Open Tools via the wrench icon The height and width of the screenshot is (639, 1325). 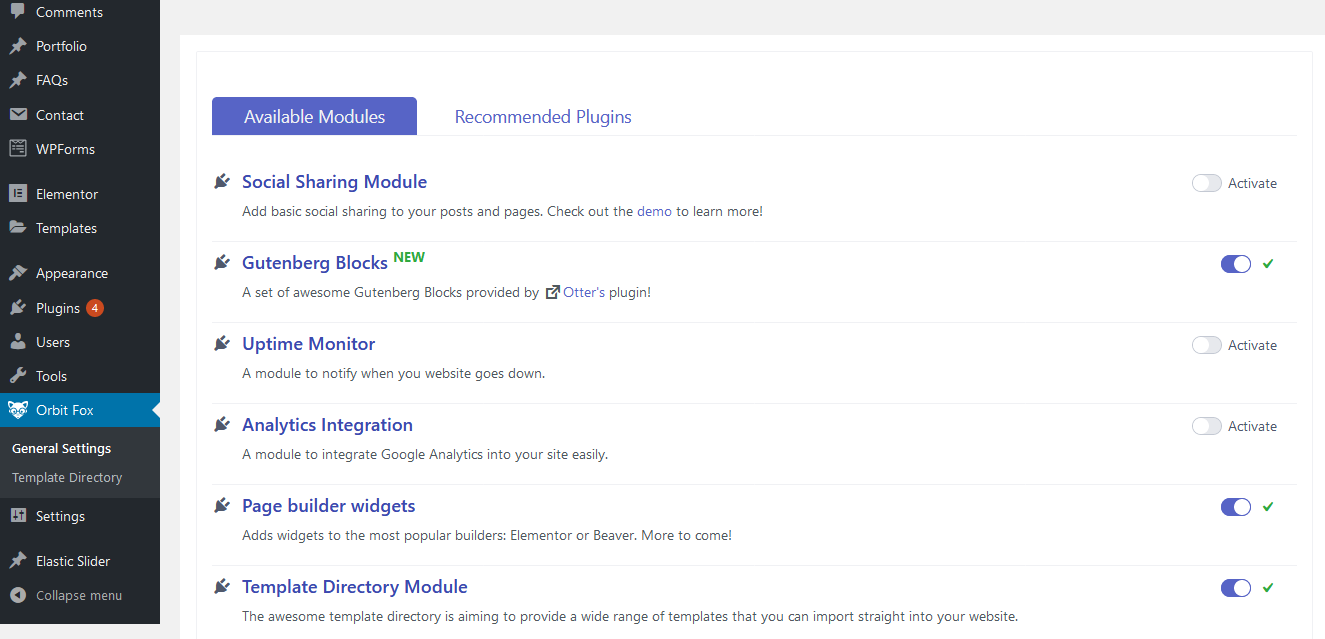pyautogui.click(x=18, y=376)
